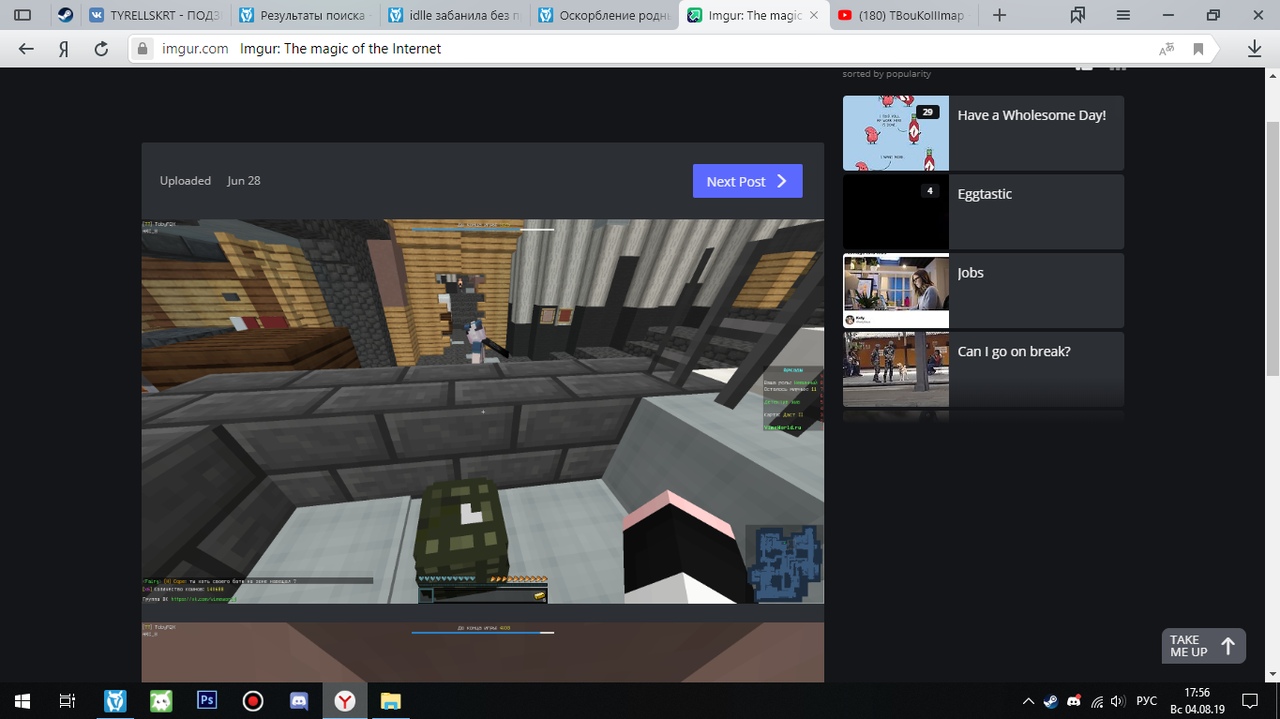Viewport: 1280px width, 719px height.
Task: Translate the page using the translate icon
Action: point(1167,49)
